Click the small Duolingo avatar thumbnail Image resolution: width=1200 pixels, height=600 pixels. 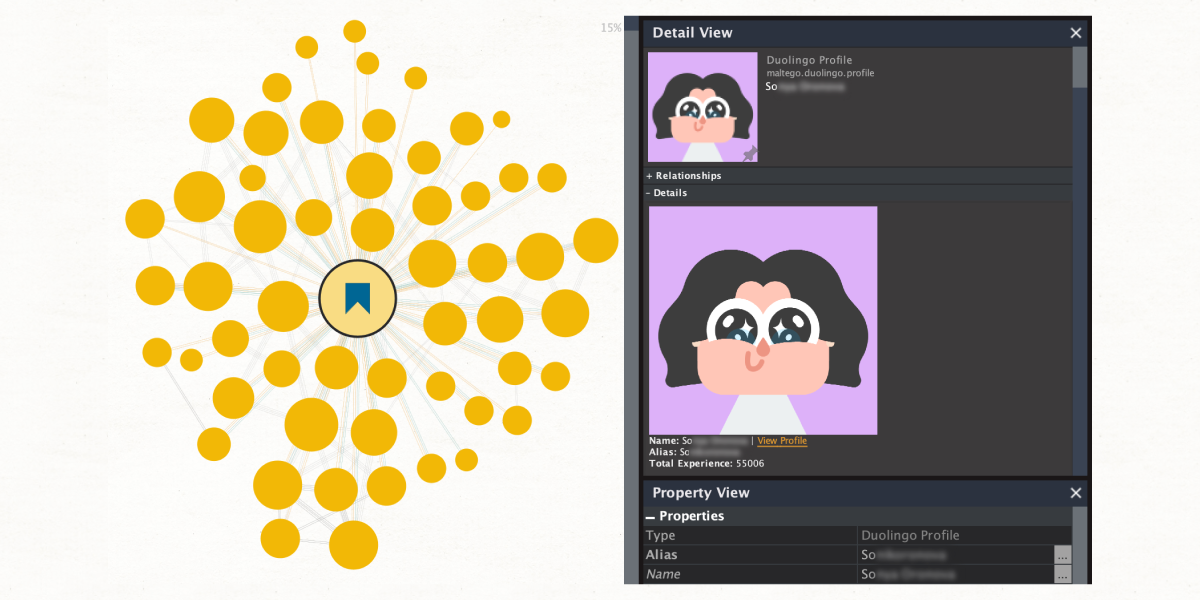pos(703,107)
